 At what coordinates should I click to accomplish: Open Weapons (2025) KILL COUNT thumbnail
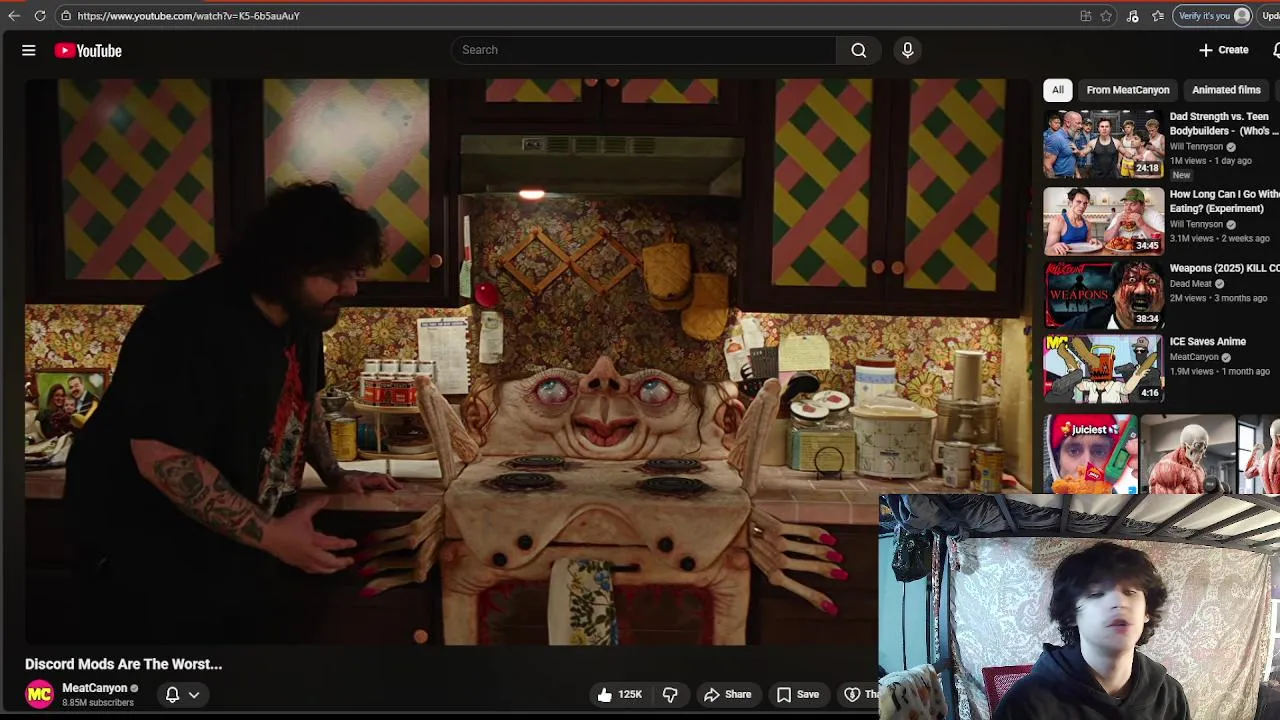click(x=1103, y=295)
